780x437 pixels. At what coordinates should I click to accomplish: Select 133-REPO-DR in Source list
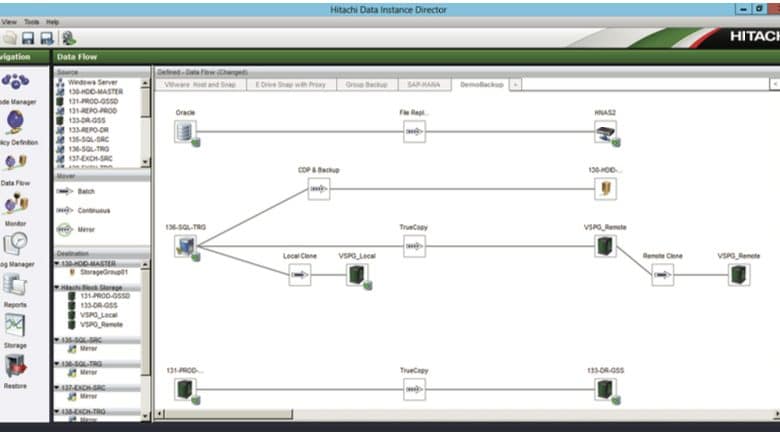pyautogui.click(x=88, y=130)
